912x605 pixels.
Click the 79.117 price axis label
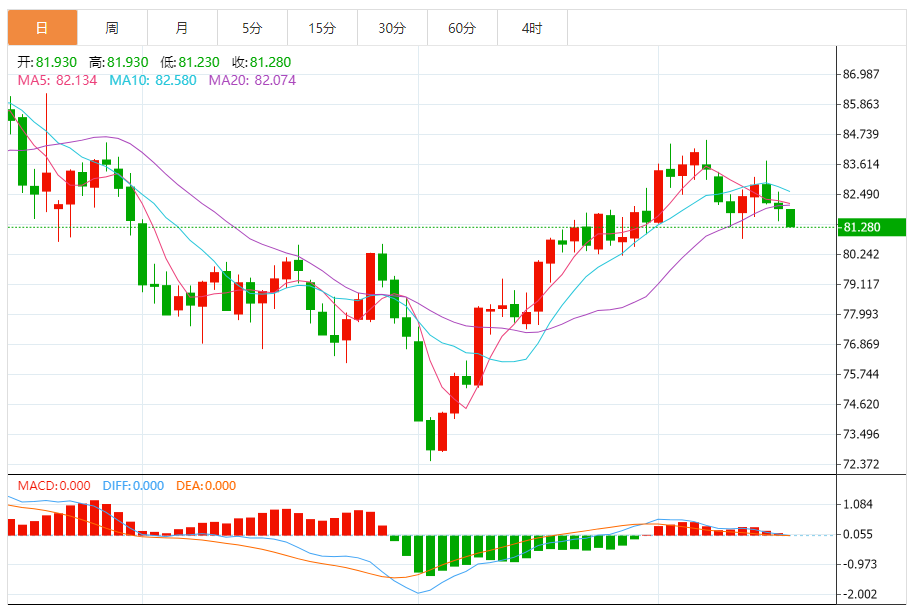click(861, 284)
